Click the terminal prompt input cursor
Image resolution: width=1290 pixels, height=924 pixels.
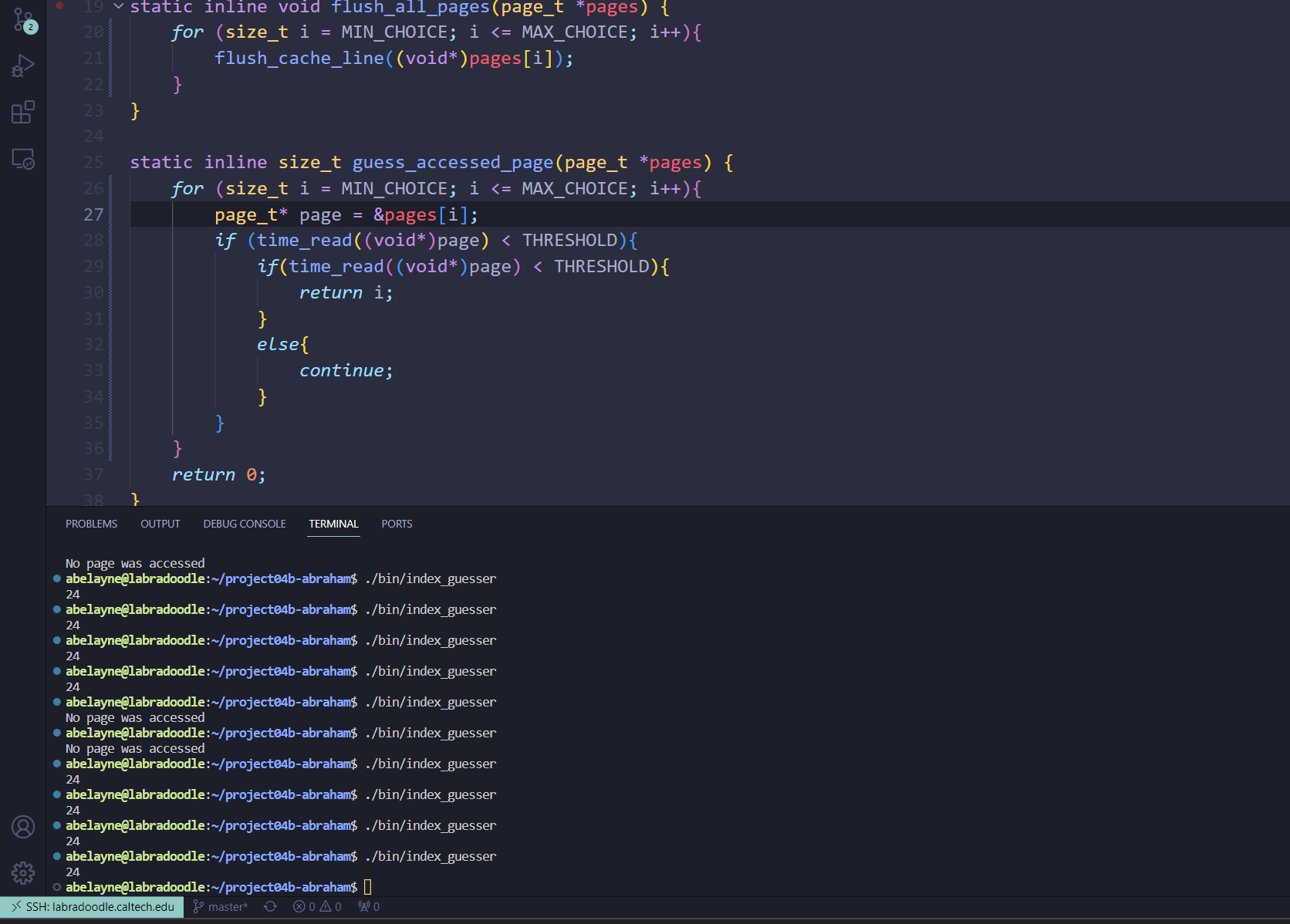pos(368,887)
